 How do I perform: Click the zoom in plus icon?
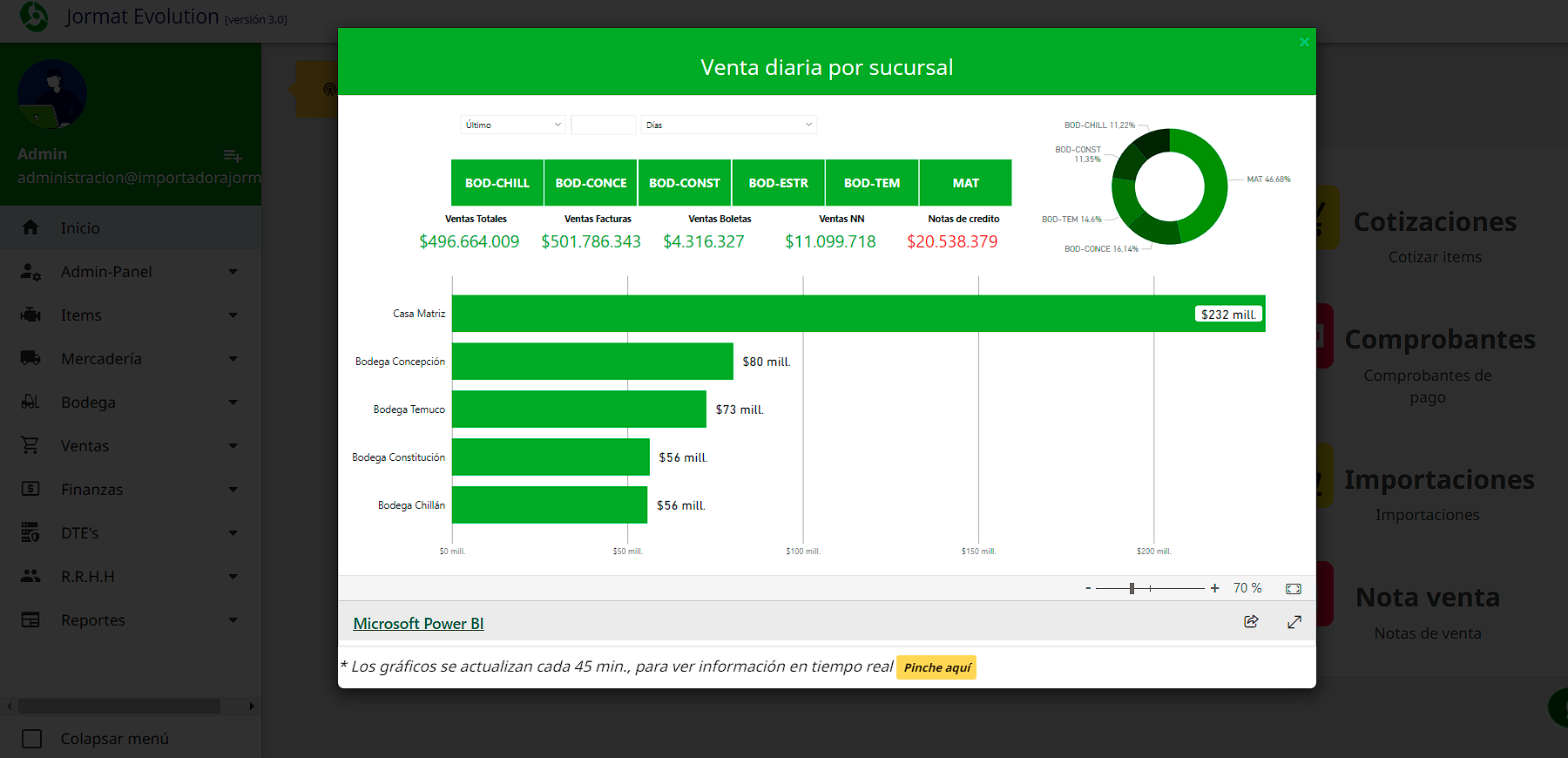[1214, 588]
